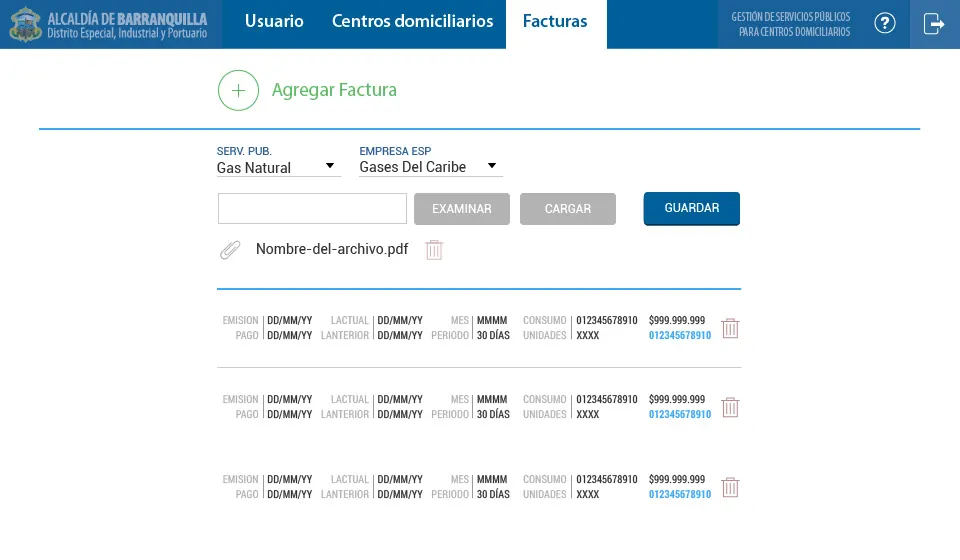Click the CARGAR button

click(x=568, y=209)
